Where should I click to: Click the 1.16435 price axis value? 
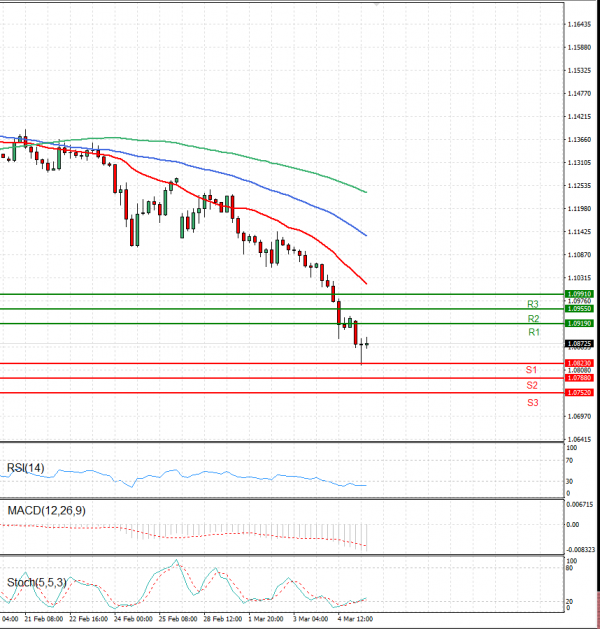(580, 24)
